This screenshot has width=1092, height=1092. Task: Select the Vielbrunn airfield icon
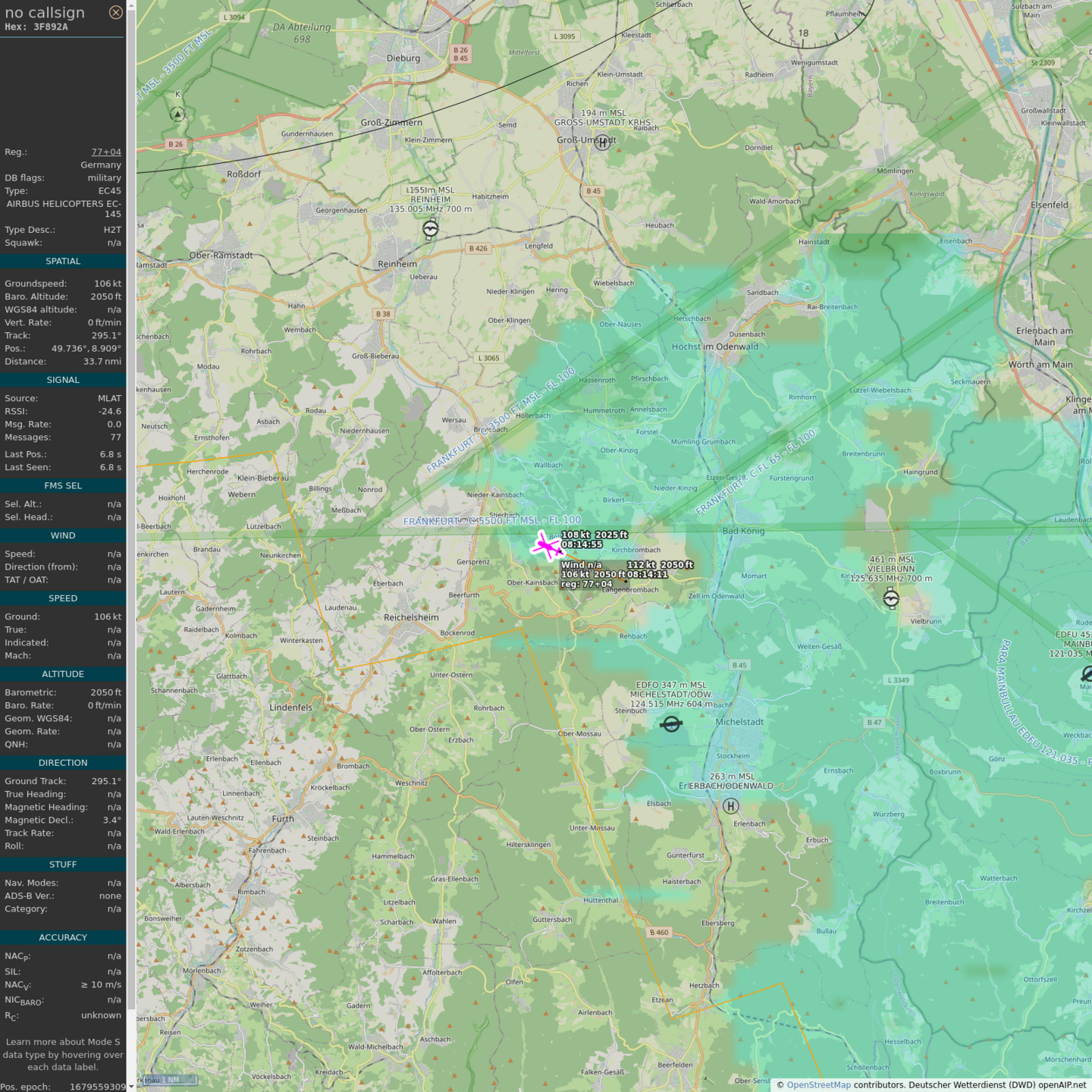891,599
